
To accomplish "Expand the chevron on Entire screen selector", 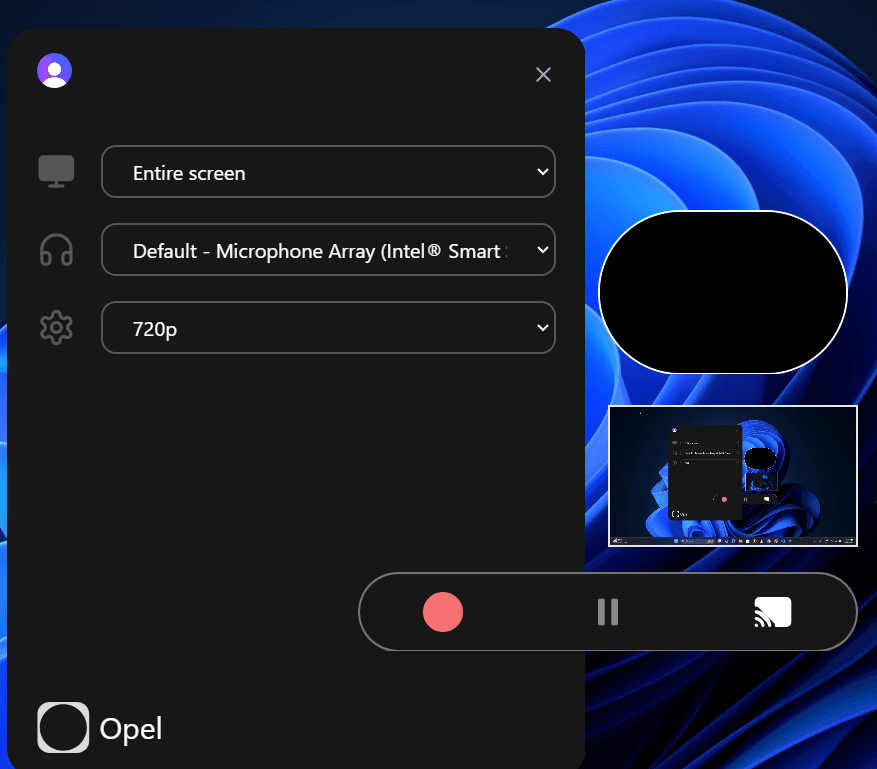I will tap(543, 172).
